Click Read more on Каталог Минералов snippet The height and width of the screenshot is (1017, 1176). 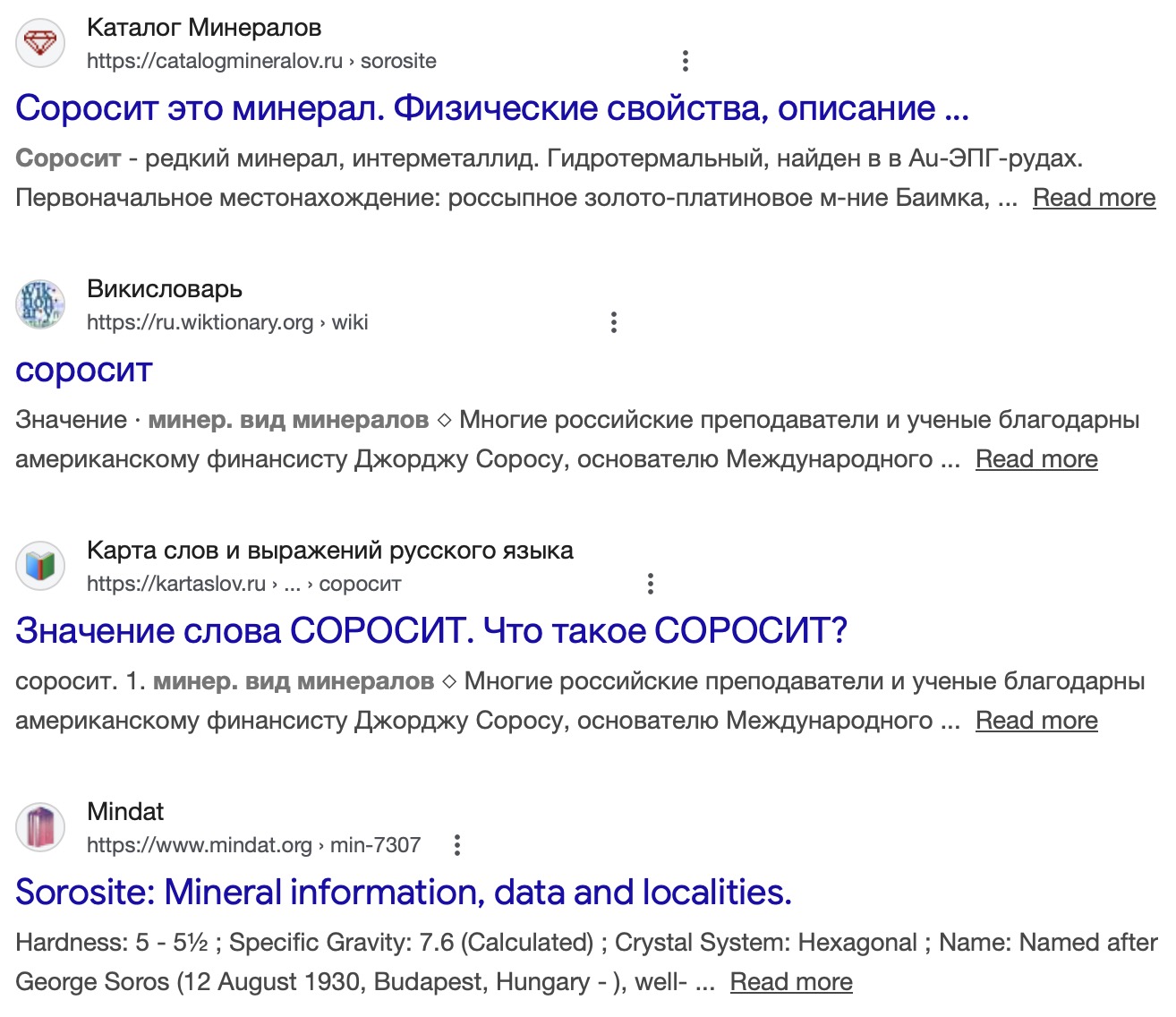(x=1094, y=198)
